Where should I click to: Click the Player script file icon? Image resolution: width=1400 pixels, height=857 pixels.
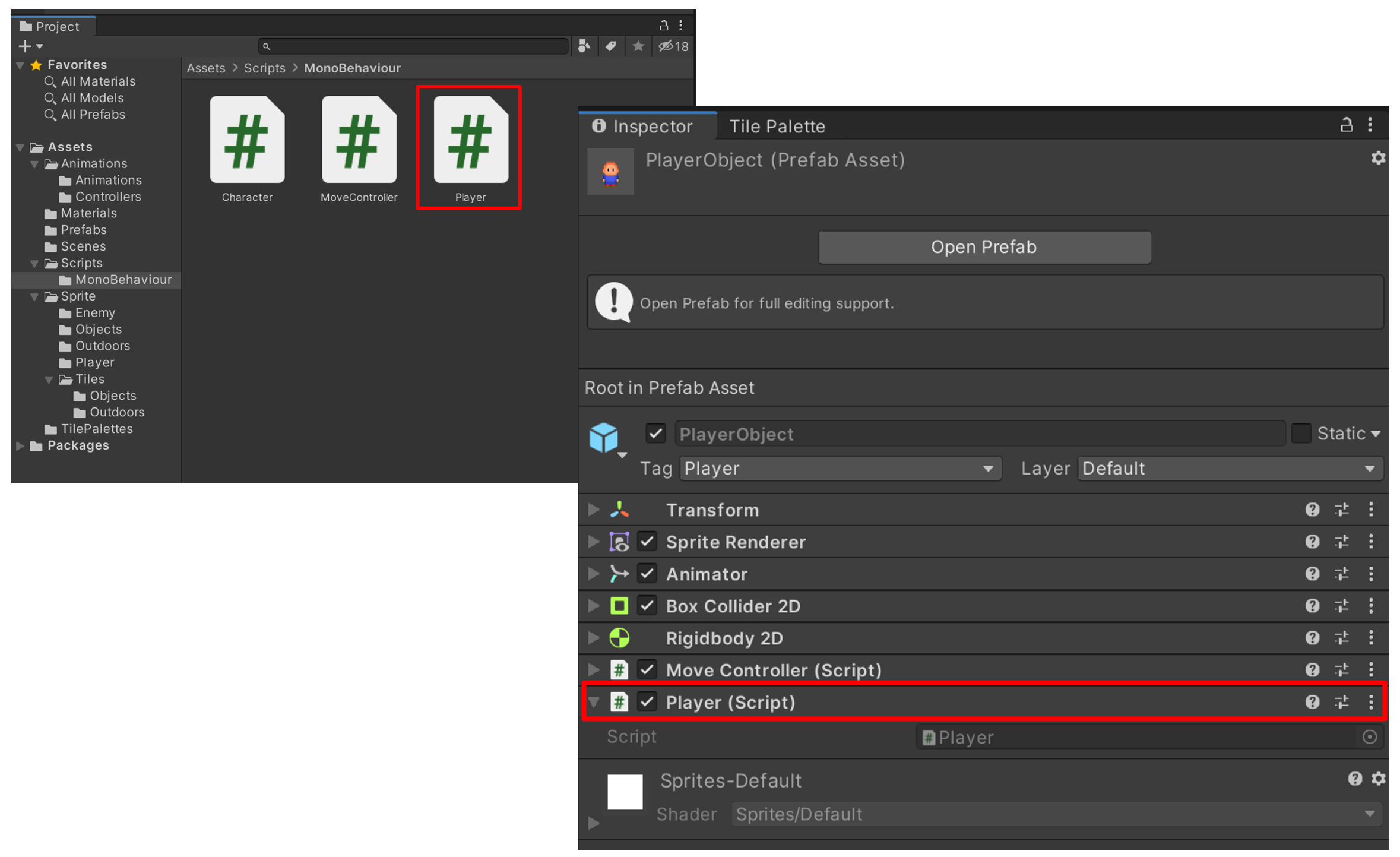coord(470,140)
